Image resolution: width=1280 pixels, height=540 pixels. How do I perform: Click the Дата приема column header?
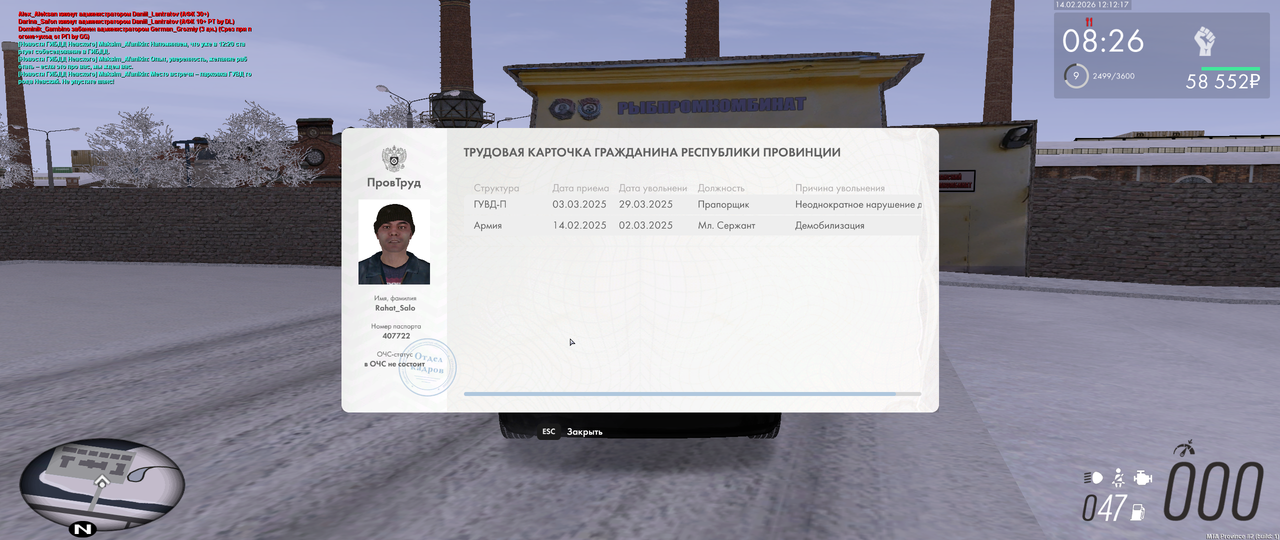[580, 188]
